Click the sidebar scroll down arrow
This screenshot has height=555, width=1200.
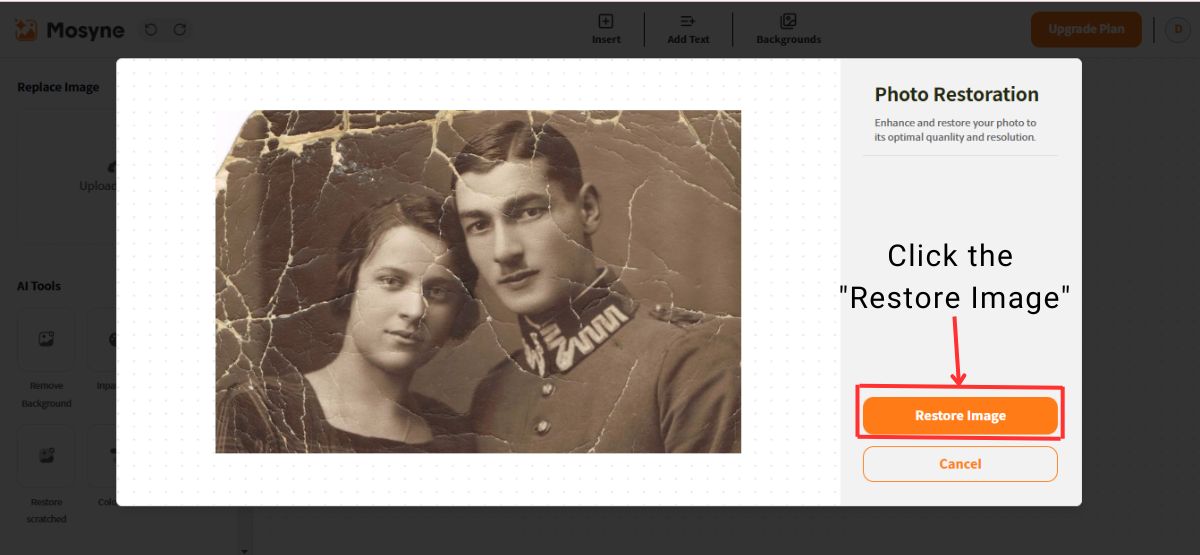click(245, 550)
